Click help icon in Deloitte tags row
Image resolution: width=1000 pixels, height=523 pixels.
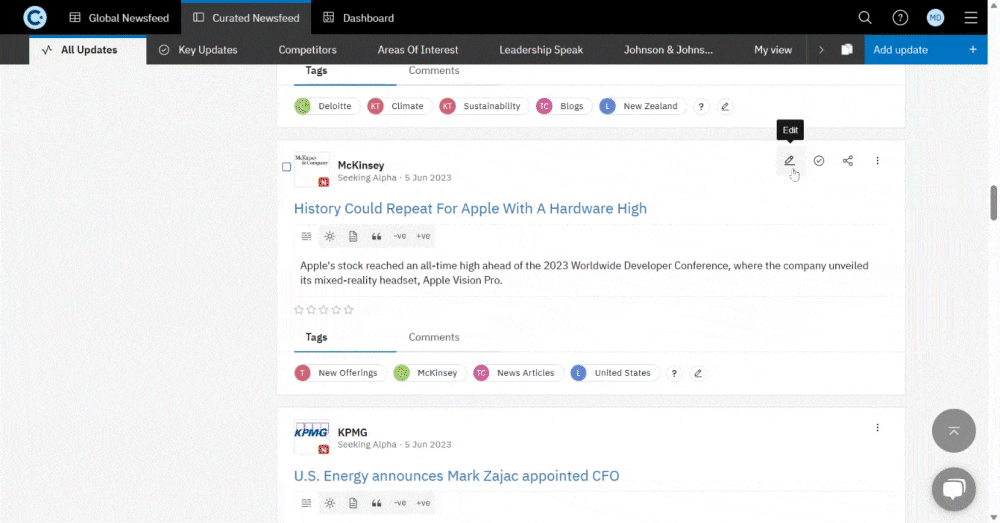(x=701, y=107)
